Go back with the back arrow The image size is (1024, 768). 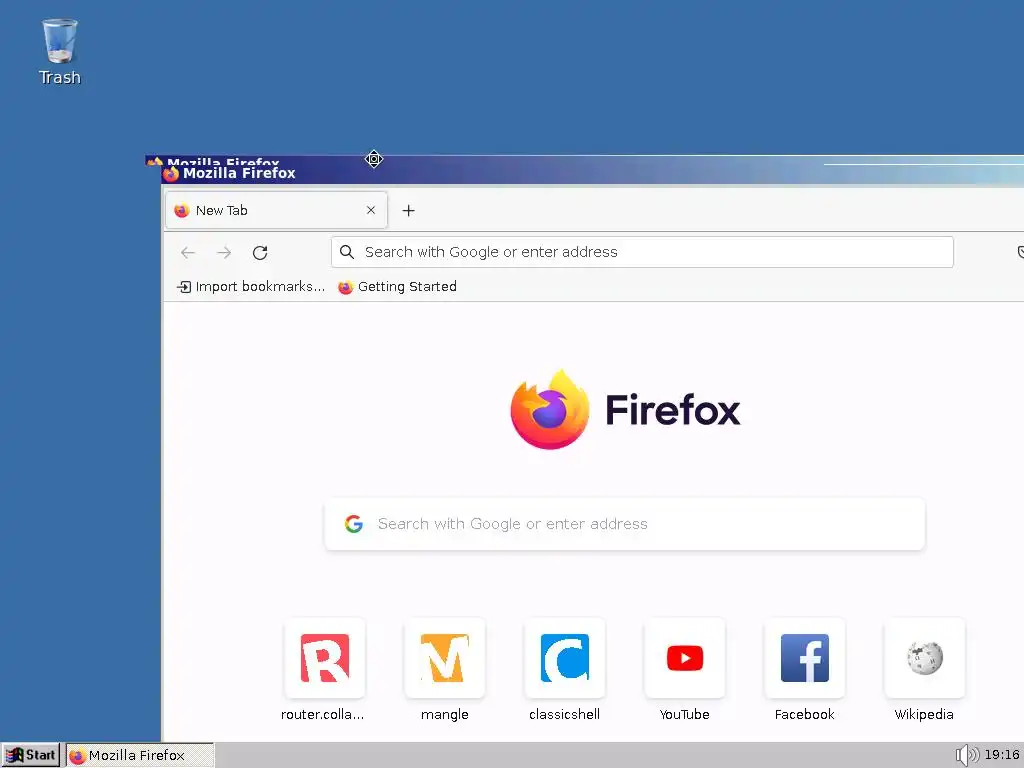[x=188, y=252]
